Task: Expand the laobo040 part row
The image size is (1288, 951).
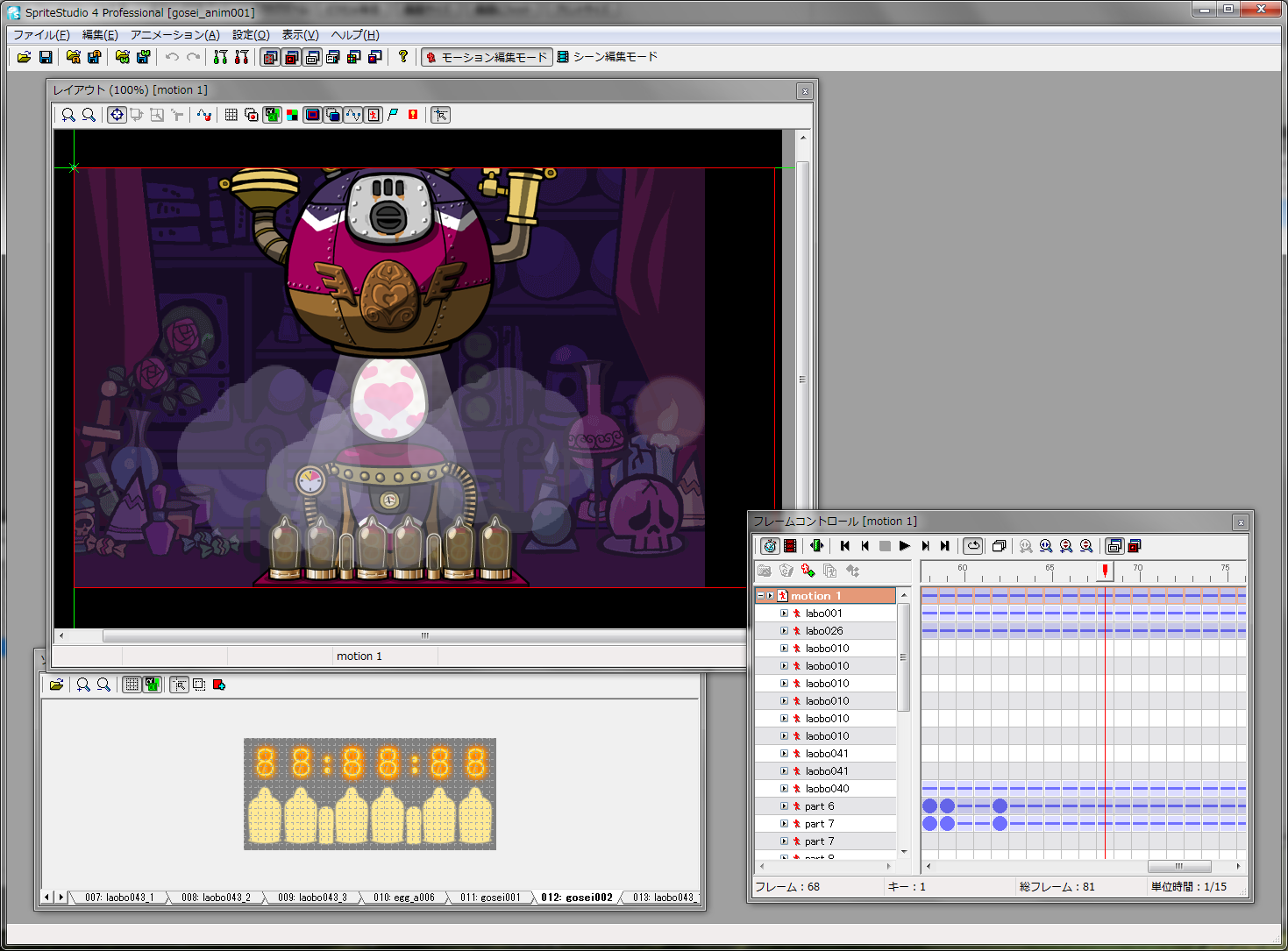Action: coord(784,789)
